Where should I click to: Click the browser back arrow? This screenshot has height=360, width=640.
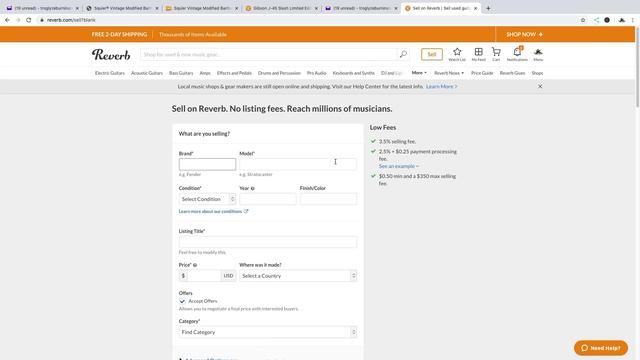(x=7, y=20)
